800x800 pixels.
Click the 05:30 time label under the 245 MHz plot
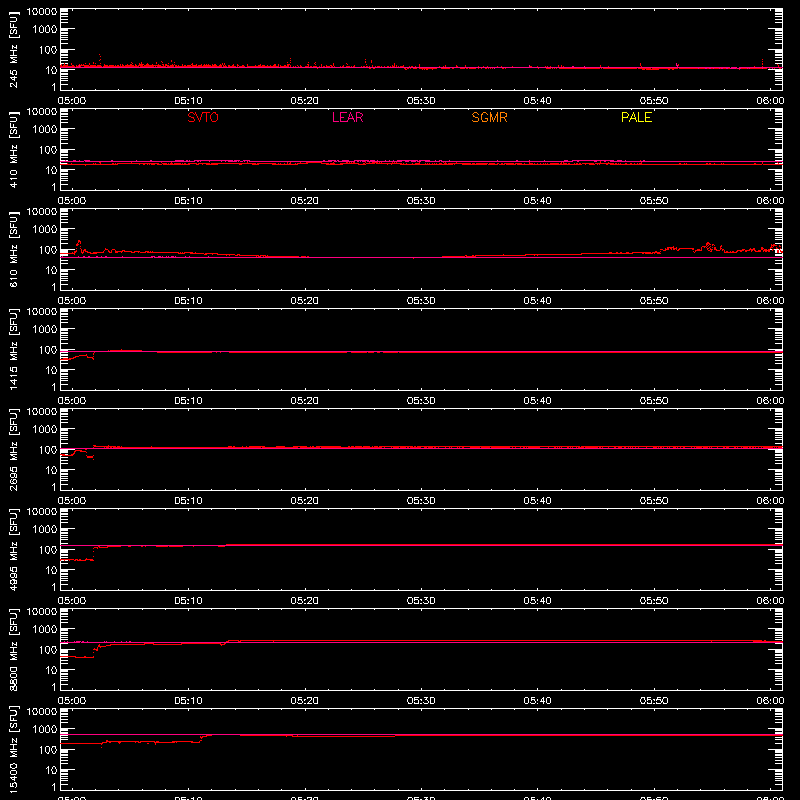(421, 101)
